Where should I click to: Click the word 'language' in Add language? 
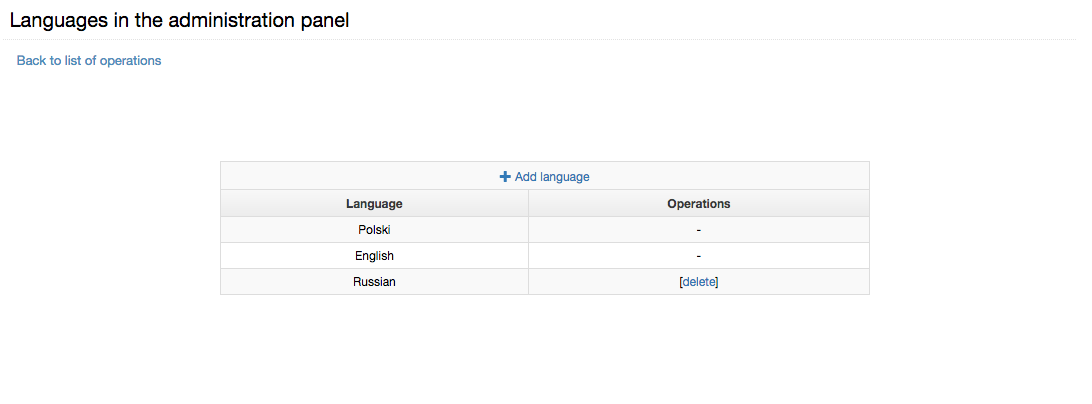(x=564, y=177)
